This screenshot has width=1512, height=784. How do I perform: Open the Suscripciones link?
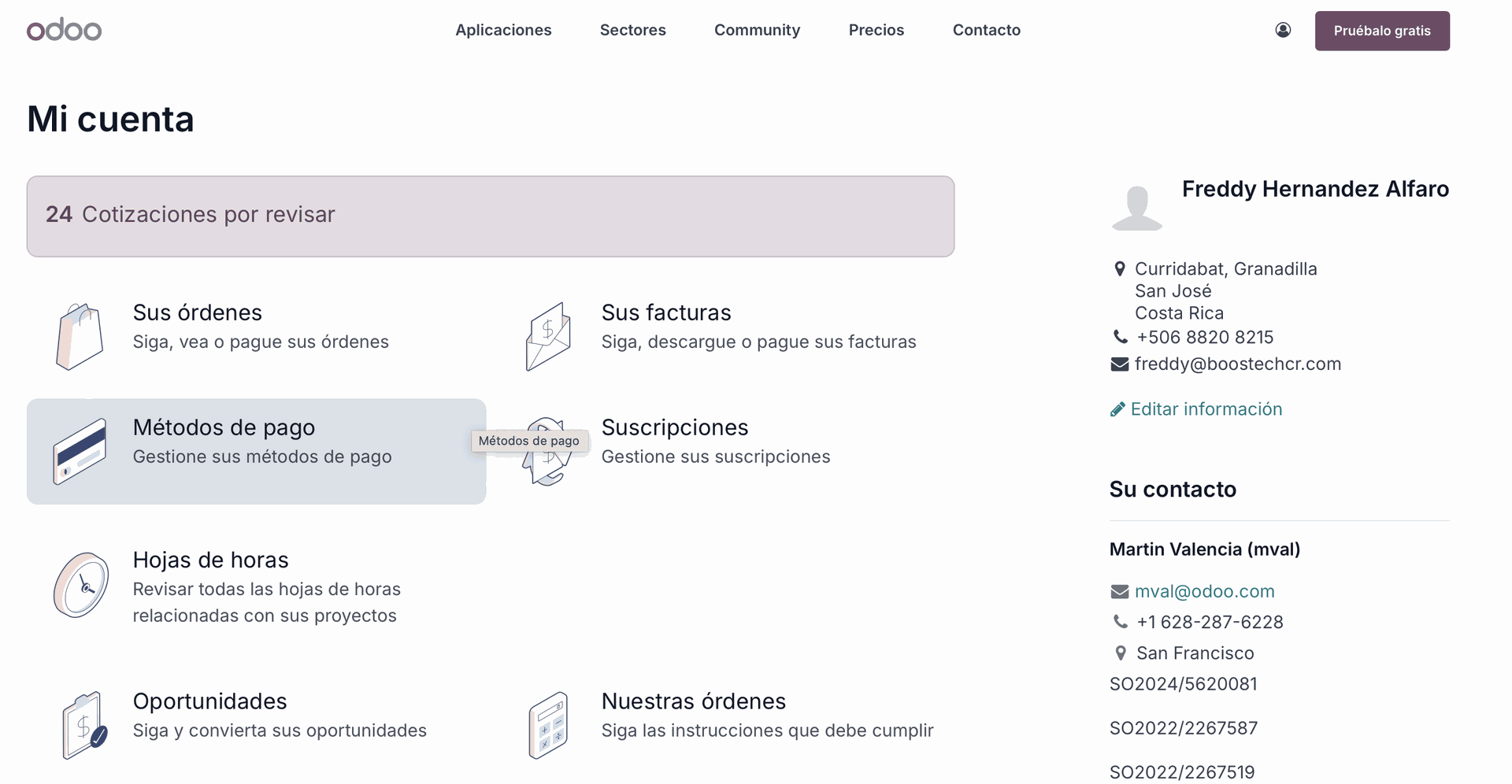675,427
